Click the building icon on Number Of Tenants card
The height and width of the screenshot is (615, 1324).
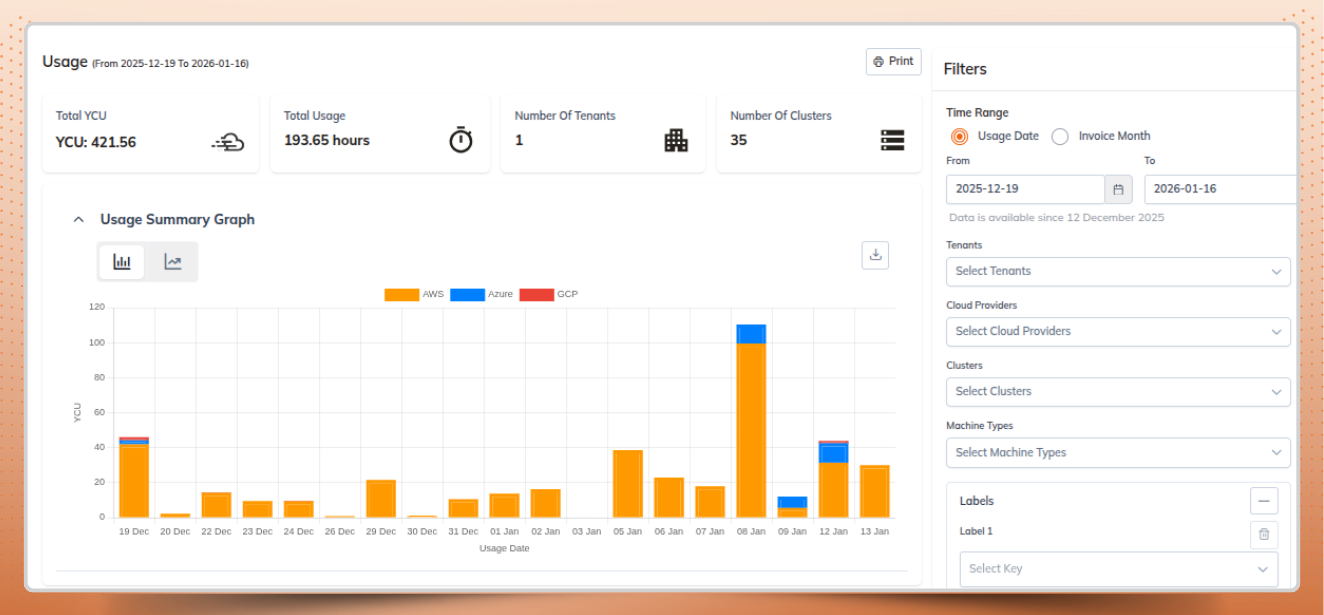tap(676, 140)
